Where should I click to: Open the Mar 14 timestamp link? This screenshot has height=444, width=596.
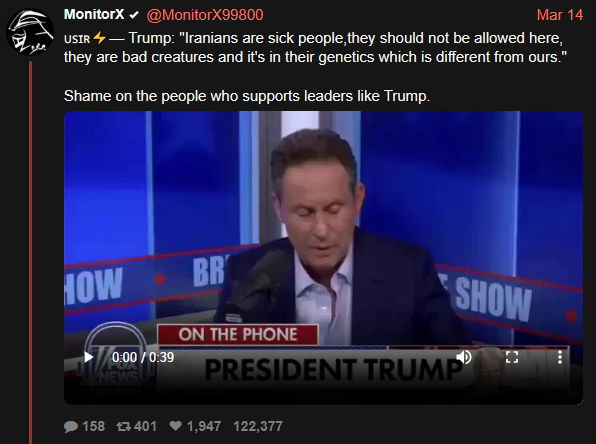coord(560,15)
